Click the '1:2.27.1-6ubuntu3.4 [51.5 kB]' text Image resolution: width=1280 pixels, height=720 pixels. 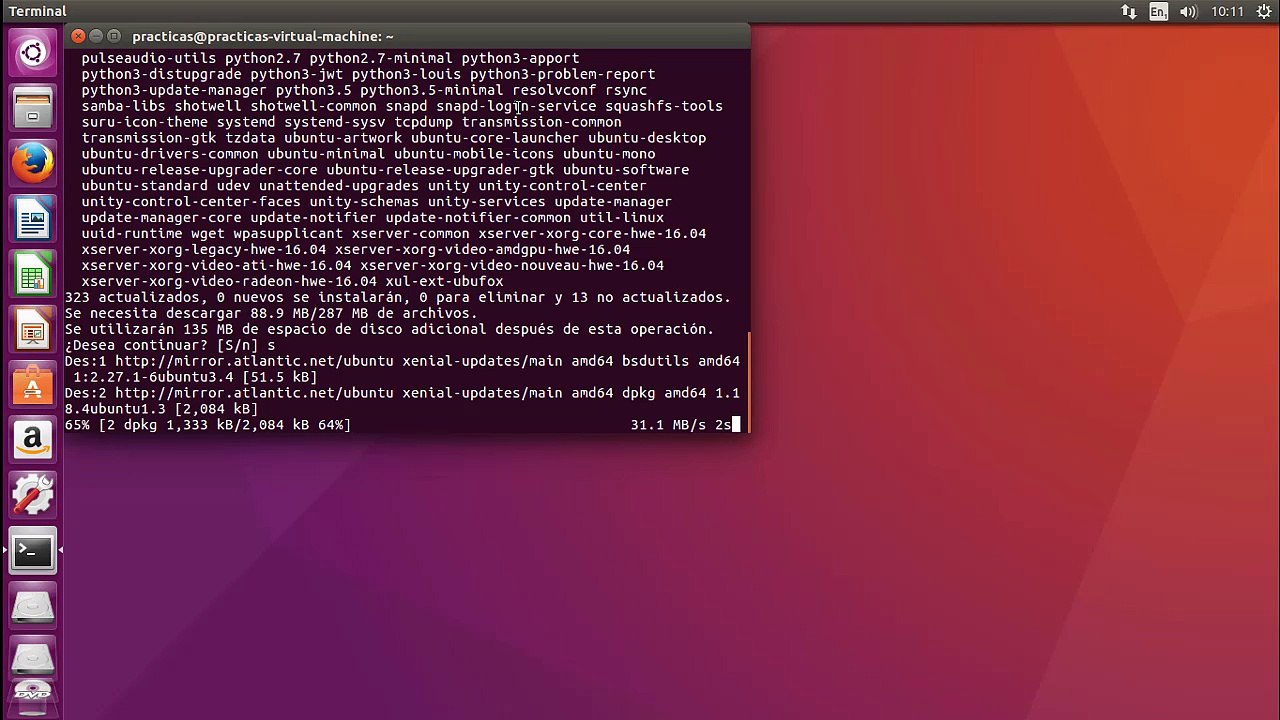coord(195,377)
